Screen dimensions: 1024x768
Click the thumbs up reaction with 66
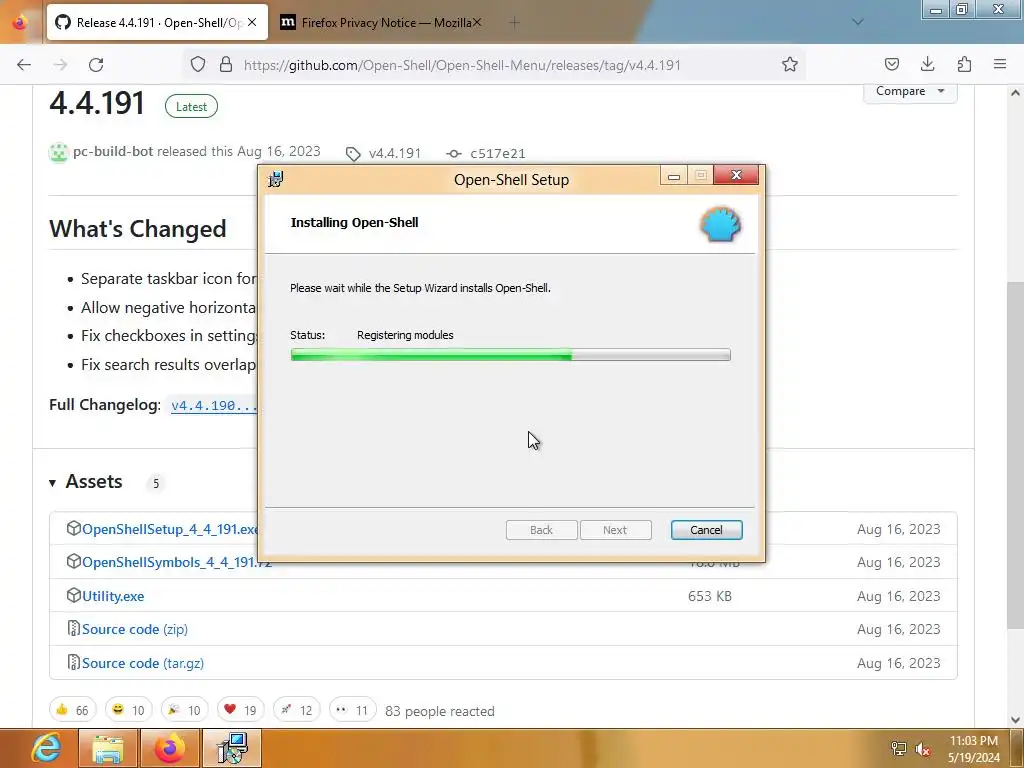click(x=72, y=710)
